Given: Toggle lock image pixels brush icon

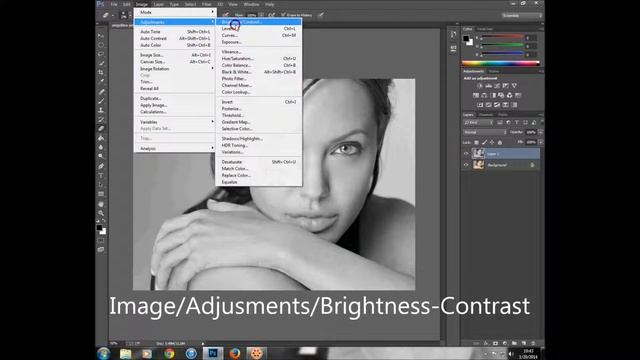Looking at the screenshot, I should click(x=484, y=142).
